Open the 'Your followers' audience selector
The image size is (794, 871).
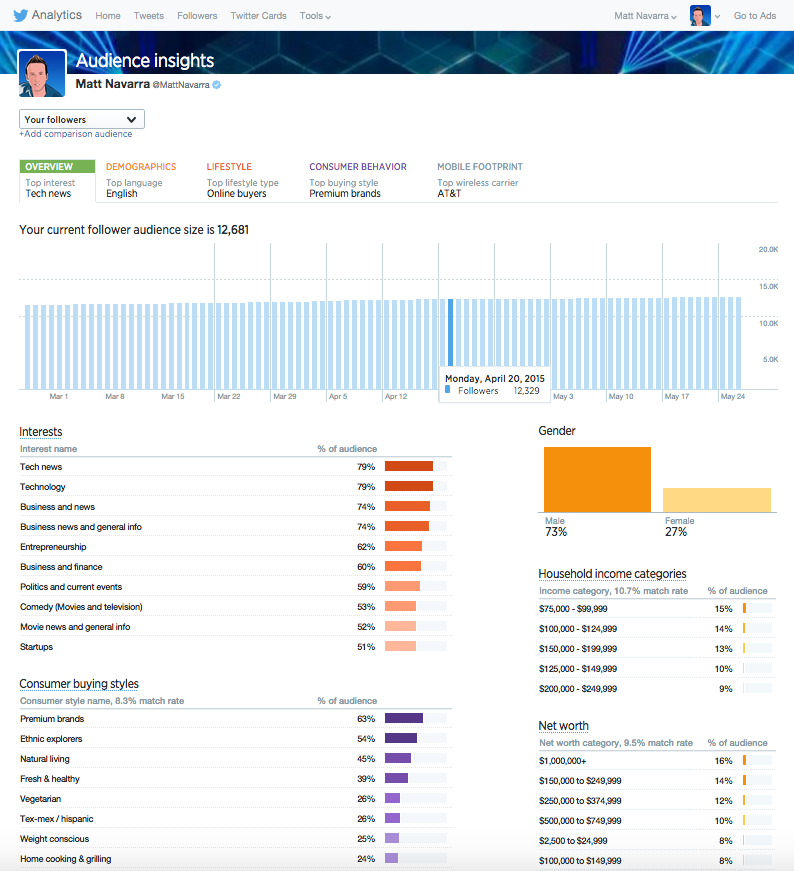[82, 119]
